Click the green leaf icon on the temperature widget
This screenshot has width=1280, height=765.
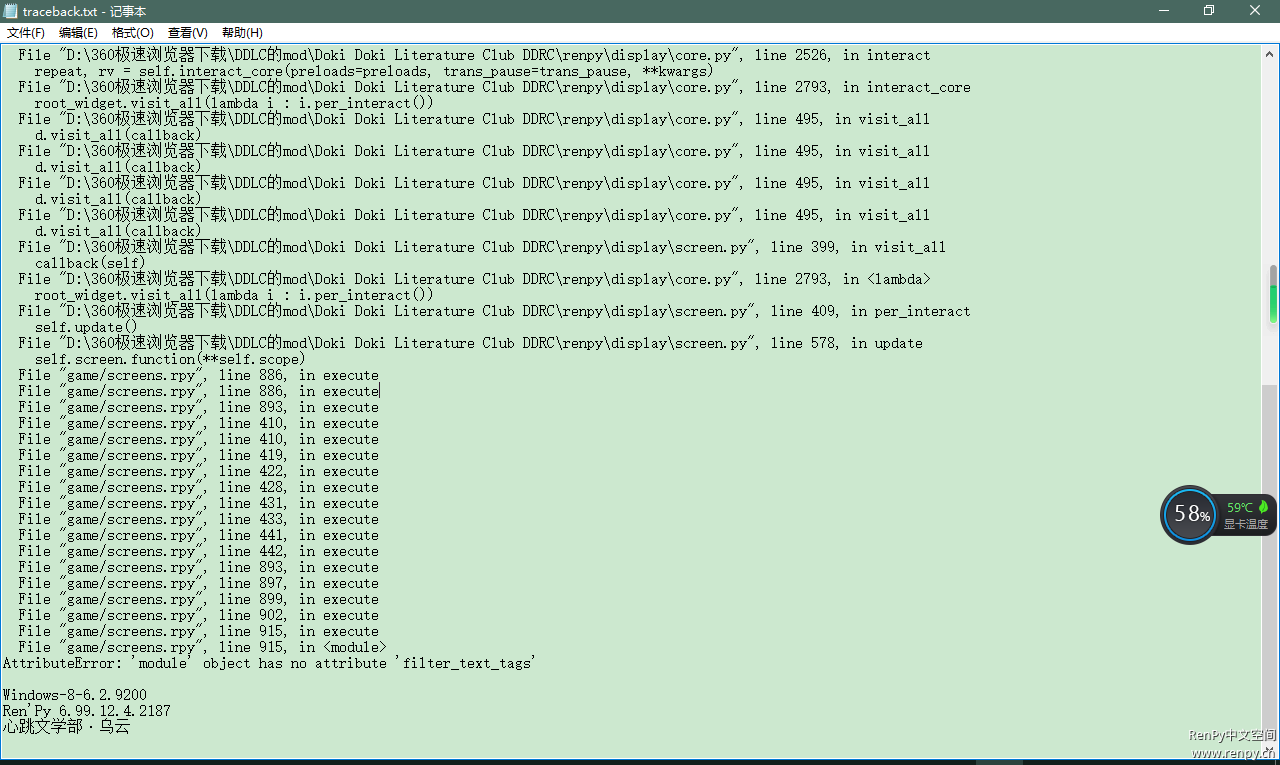(x=1263, y=507)
